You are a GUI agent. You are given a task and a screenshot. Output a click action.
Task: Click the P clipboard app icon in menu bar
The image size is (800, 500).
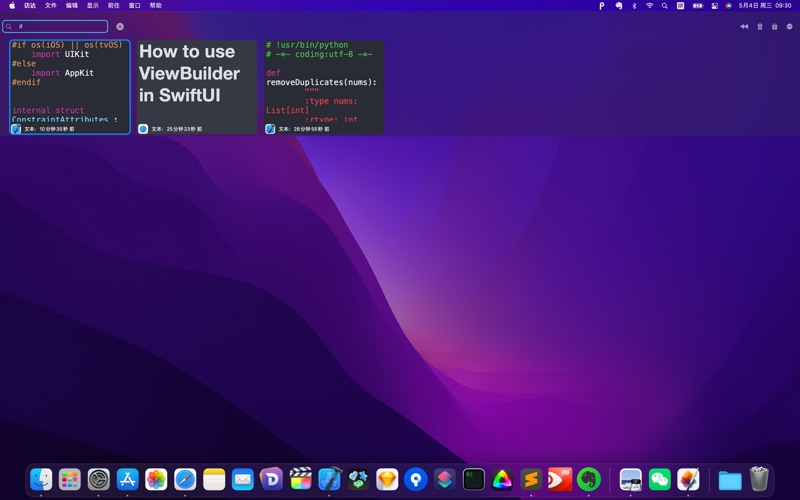click(602, 5)
